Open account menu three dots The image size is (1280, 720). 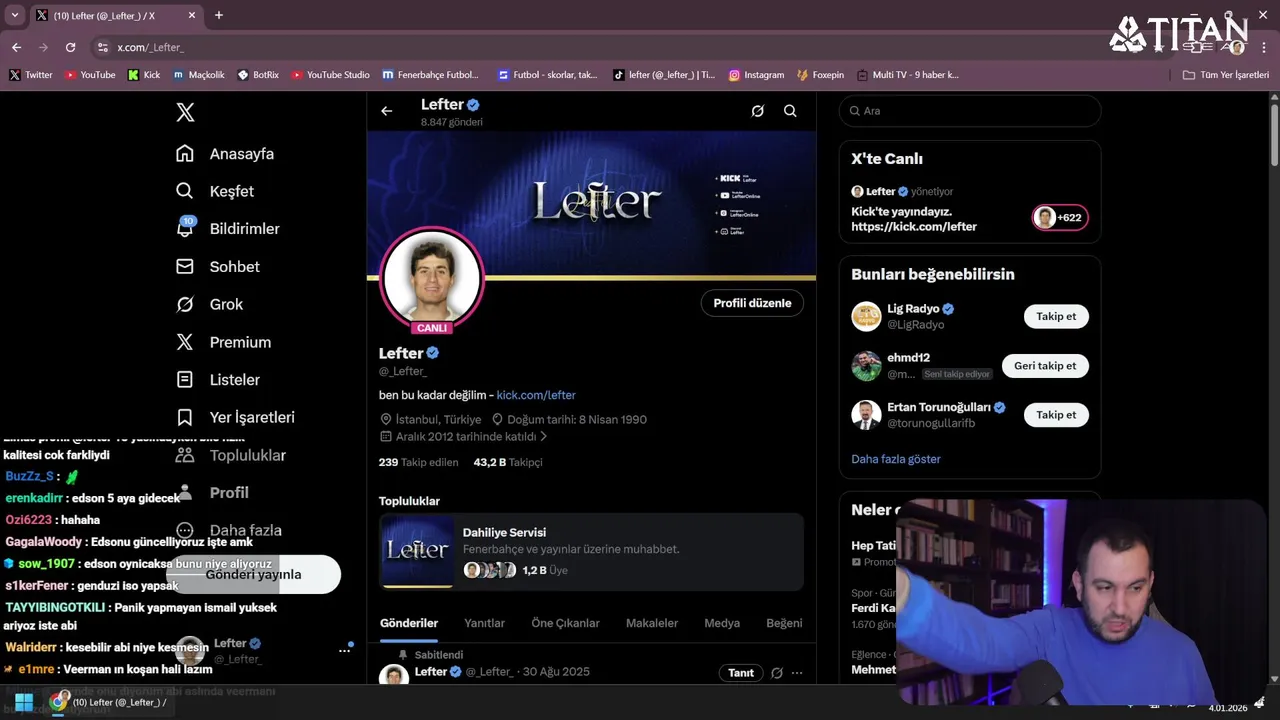pyautogui.click(x=345, y=650)
